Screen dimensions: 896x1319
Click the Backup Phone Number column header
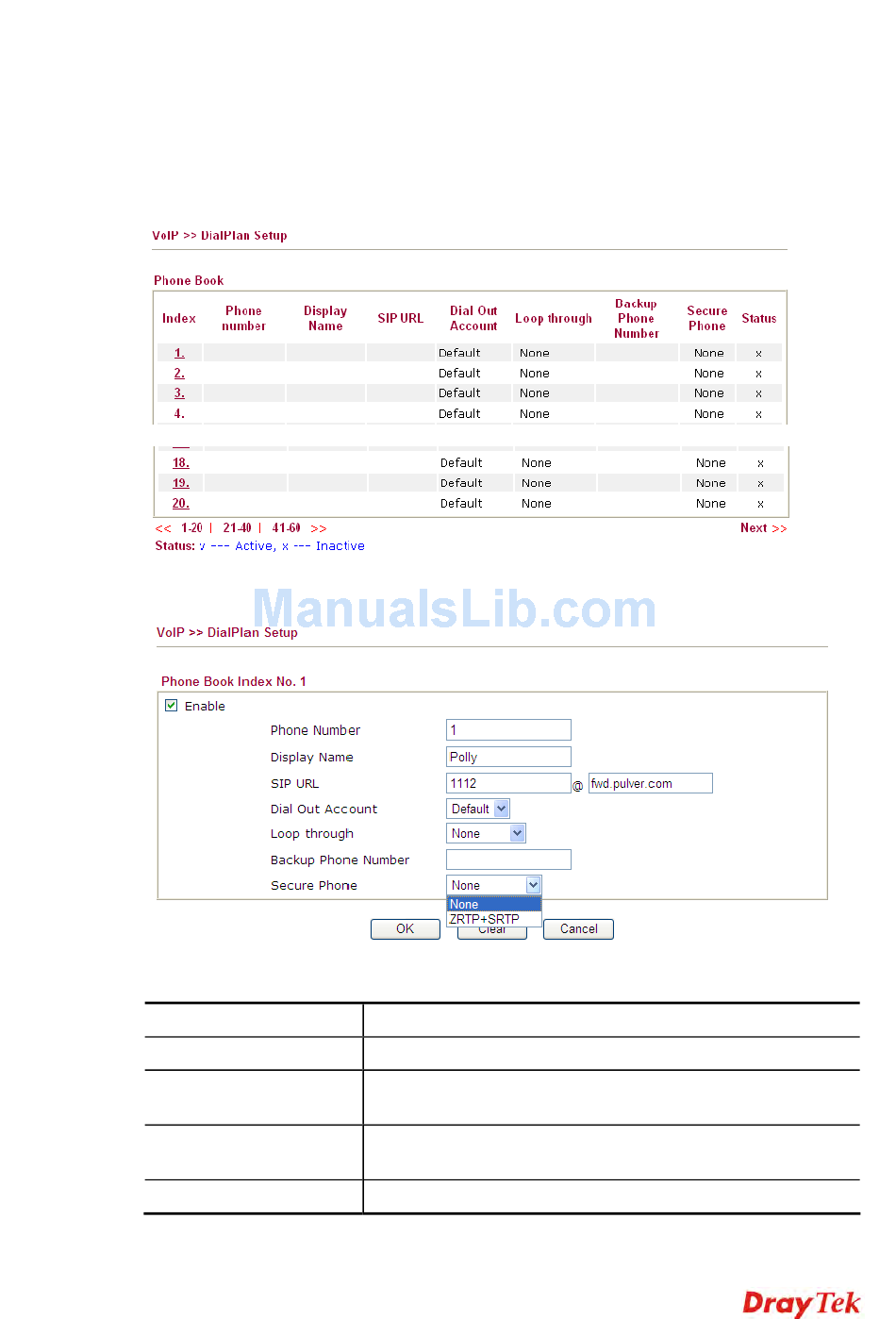637,319
